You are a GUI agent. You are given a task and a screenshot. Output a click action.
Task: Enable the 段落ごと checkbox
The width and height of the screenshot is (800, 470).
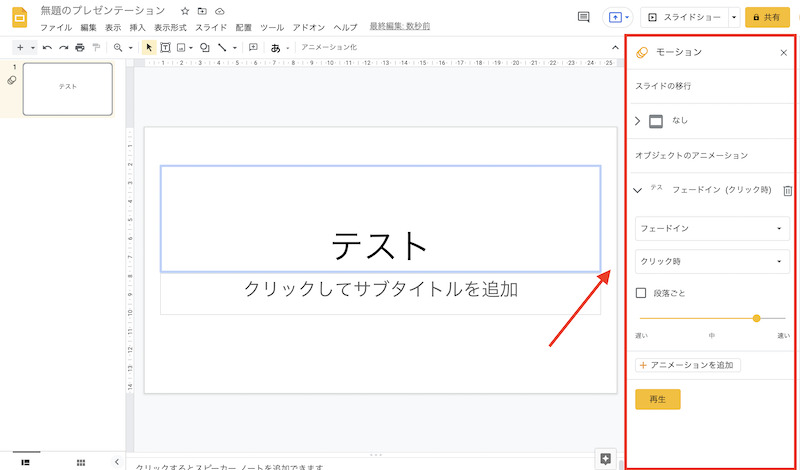click(x=642, y=293)
